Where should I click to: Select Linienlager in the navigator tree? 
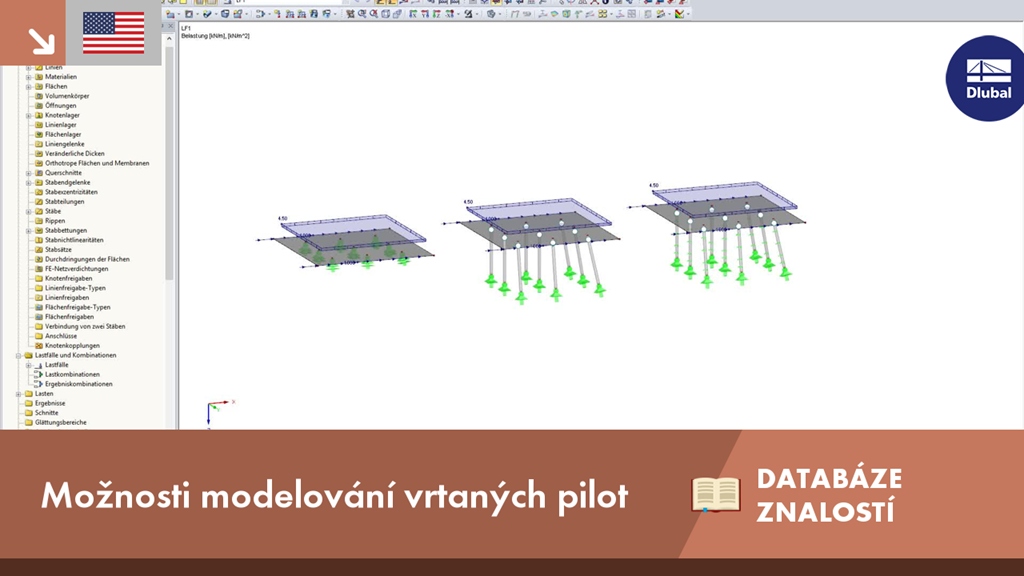coord(61,125)
